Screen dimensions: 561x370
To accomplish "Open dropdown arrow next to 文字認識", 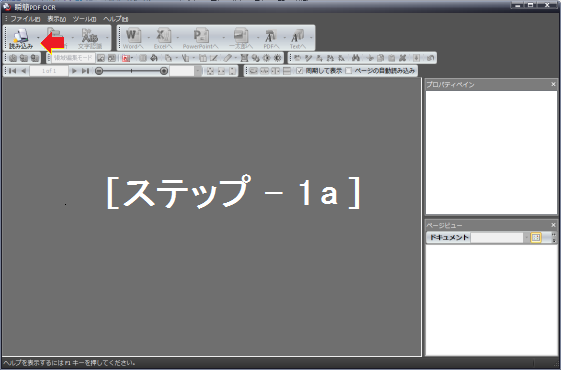I will coord(107,37).
